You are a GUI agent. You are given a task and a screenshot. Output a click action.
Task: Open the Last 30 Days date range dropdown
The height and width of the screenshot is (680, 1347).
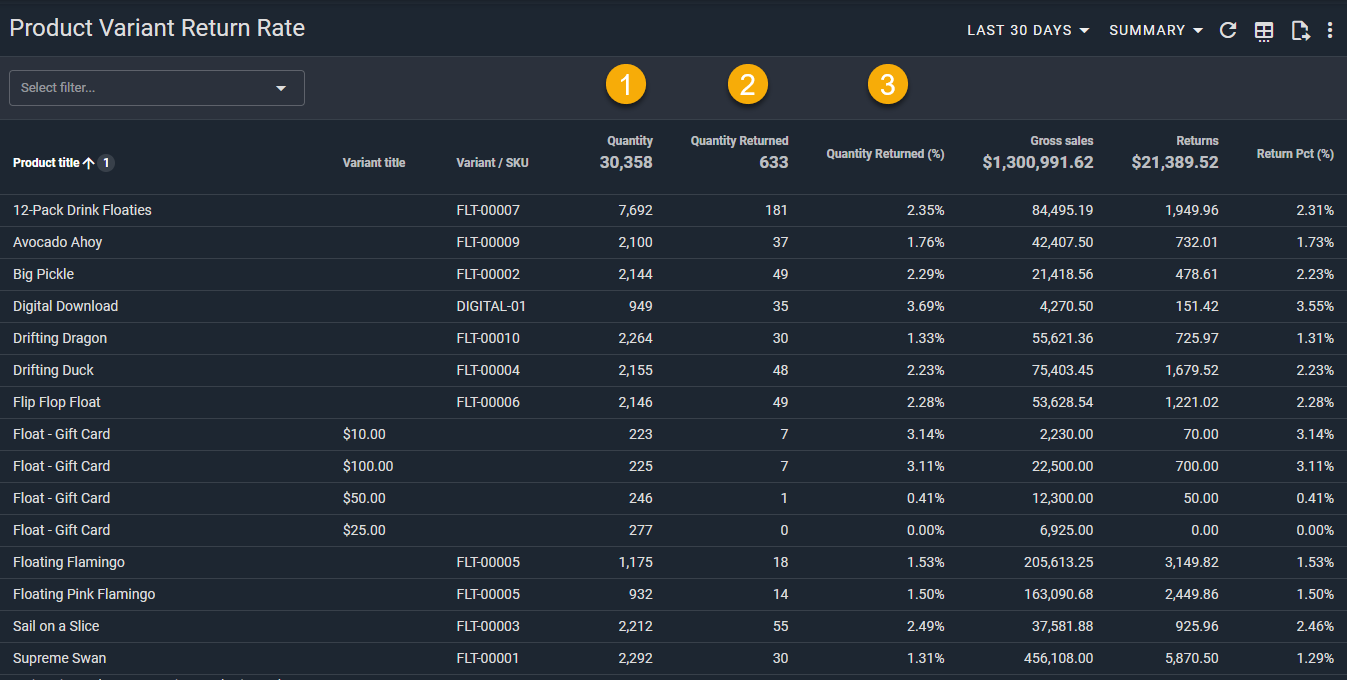pos(1028,31)
